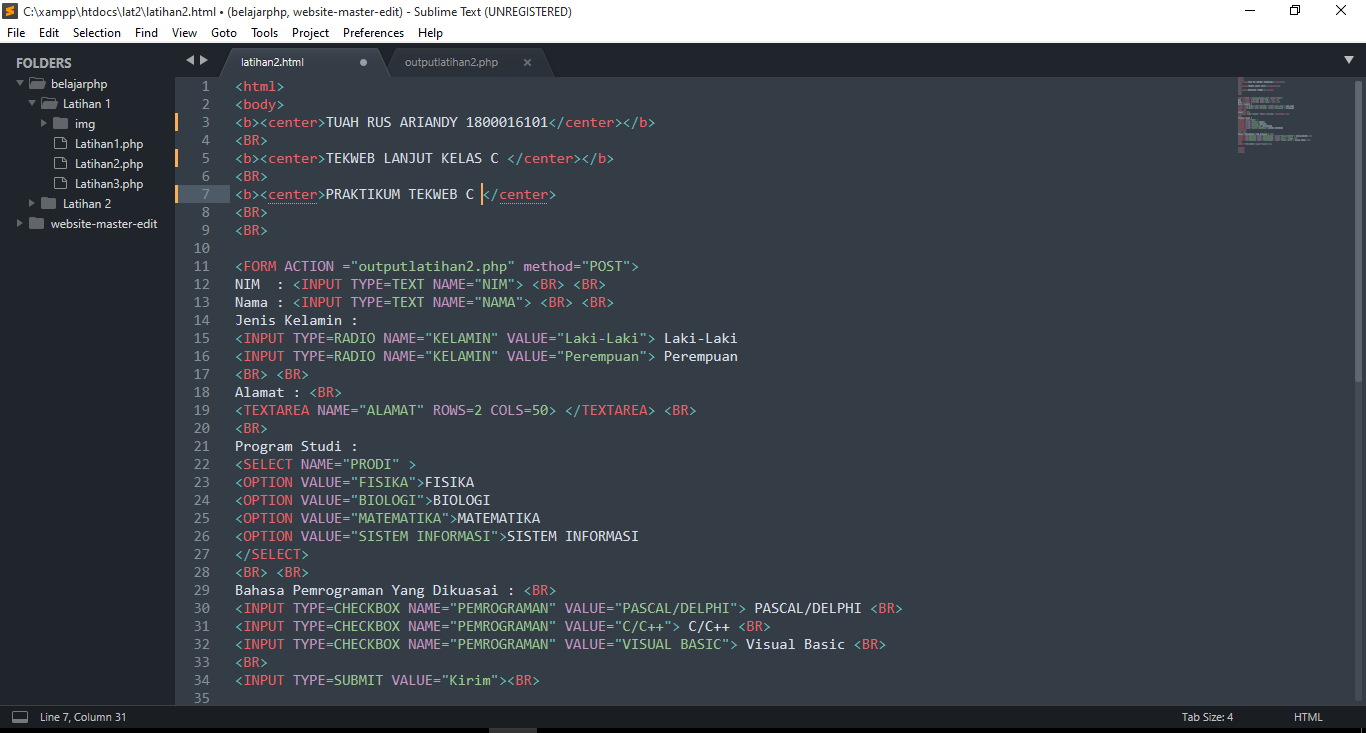Screen dimensions: 1366x733
Task: Click the img folder icon
Action: point(60,124)
